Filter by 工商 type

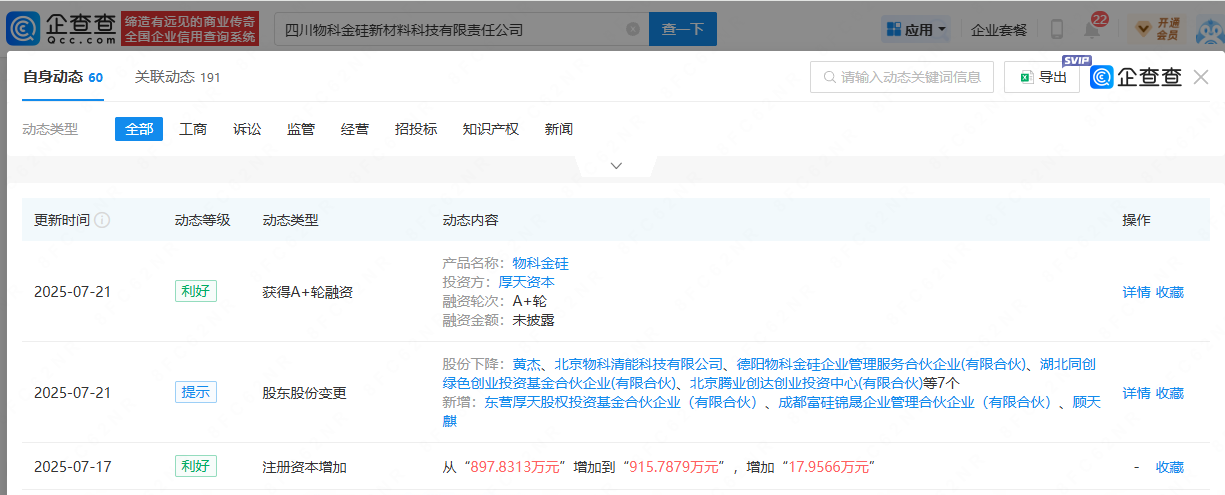tap(193, 129)
